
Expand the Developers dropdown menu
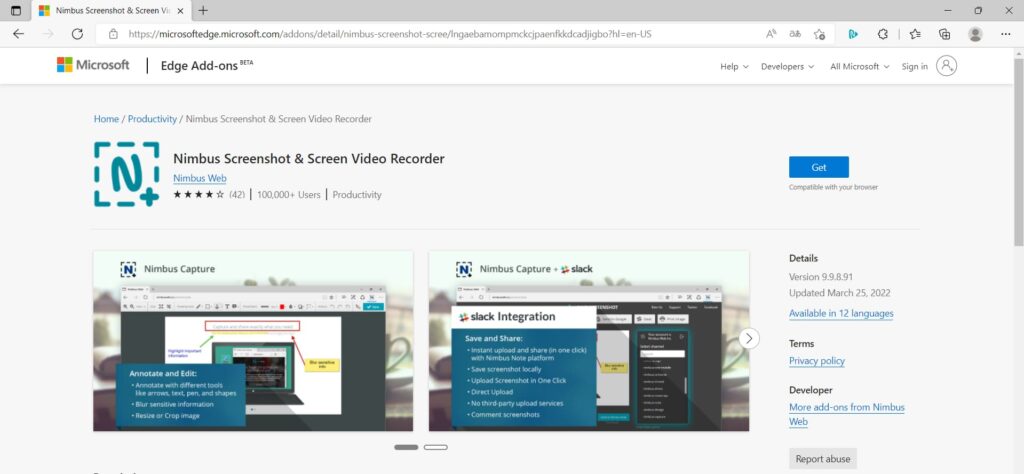pyautogui.click(x=788, y=67)
